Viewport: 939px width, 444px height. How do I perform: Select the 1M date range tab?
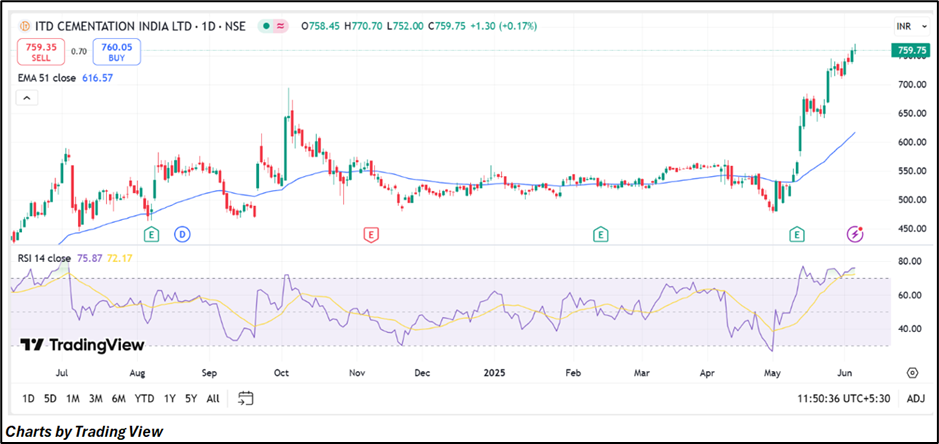(x=73, y=398)
